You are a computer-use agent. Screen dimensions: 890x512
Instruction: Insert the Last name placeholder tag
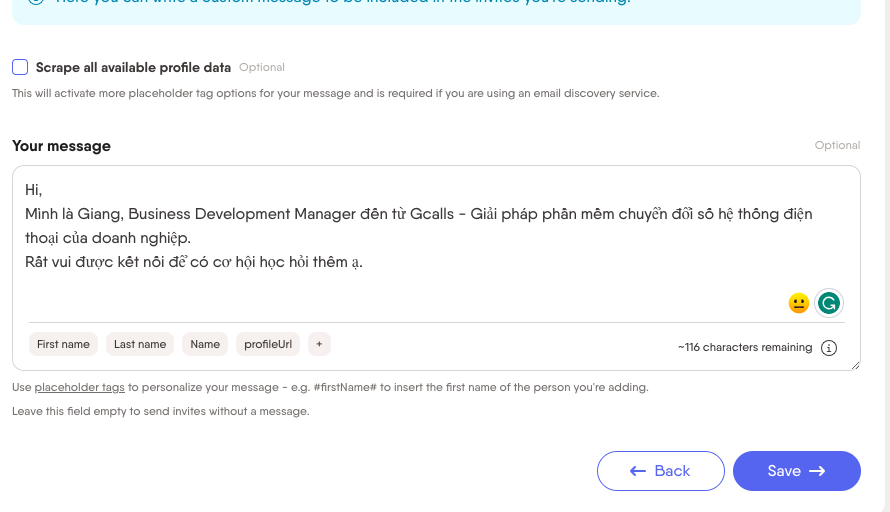[x=140, y=344]
